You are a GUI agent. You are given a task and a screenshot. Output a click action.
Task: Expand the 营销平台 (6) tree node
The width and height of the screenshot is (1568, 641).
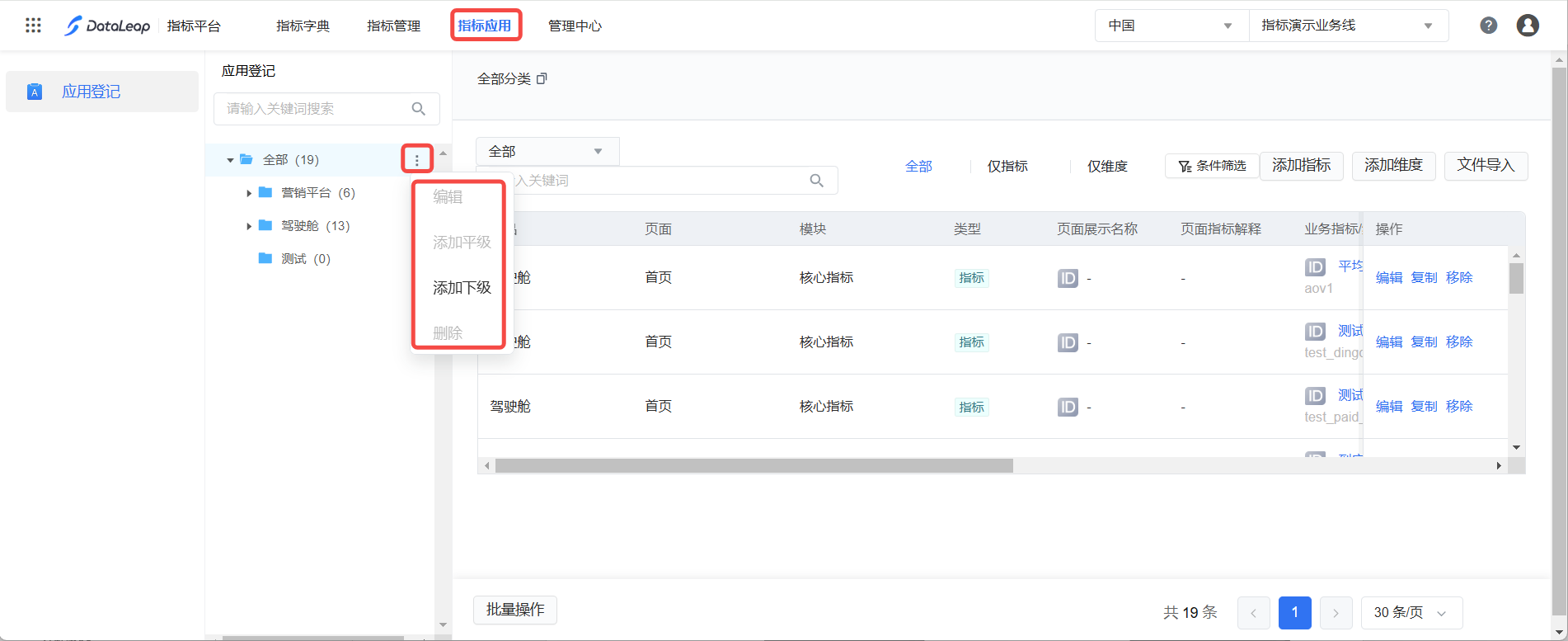(x=249, y=193)
